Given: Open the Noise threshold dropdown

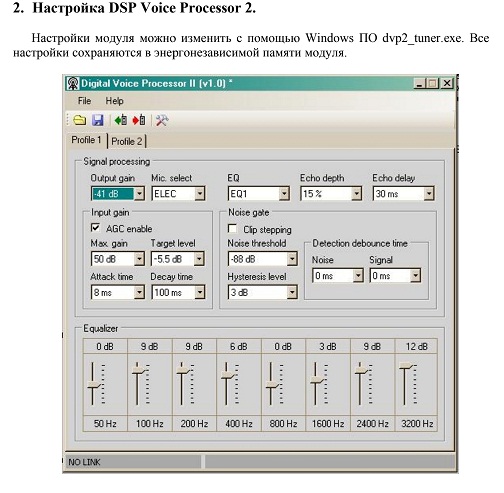Looking at the screenshot, I should point(292,259).
